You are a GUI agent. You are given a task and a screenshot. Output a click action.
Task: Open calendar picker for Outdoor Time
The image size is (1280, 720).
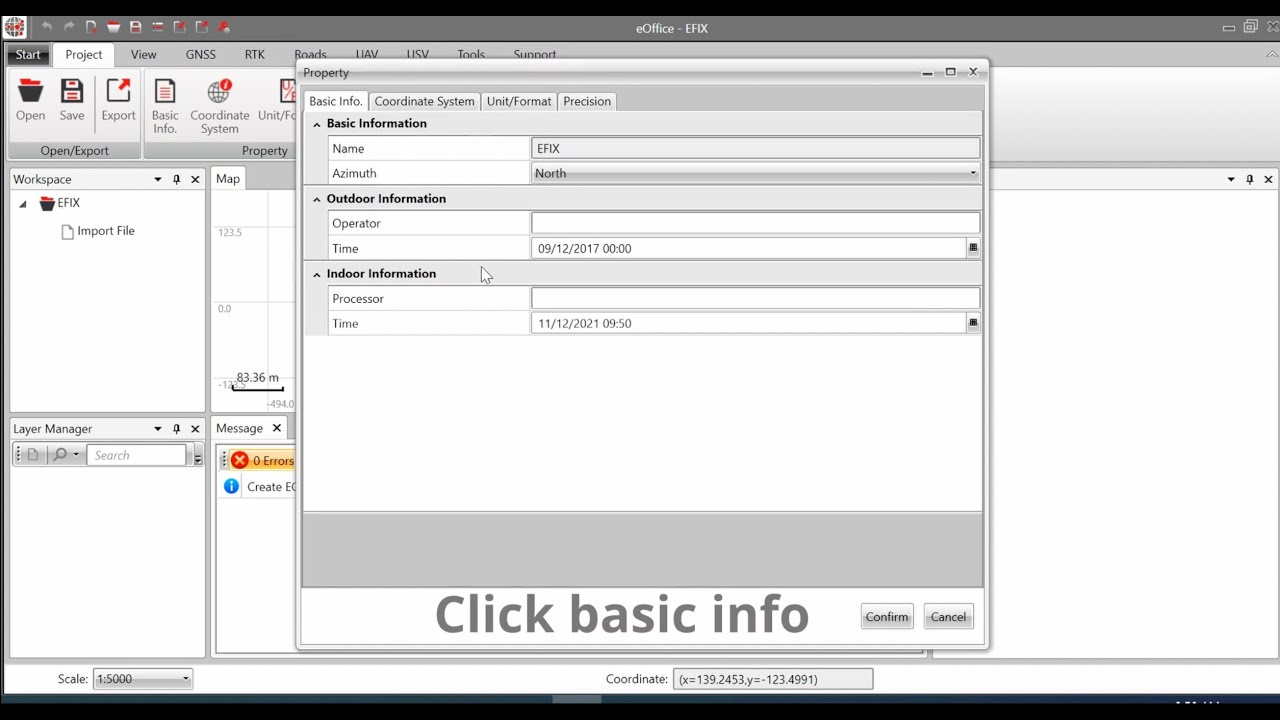coord(973,248)
